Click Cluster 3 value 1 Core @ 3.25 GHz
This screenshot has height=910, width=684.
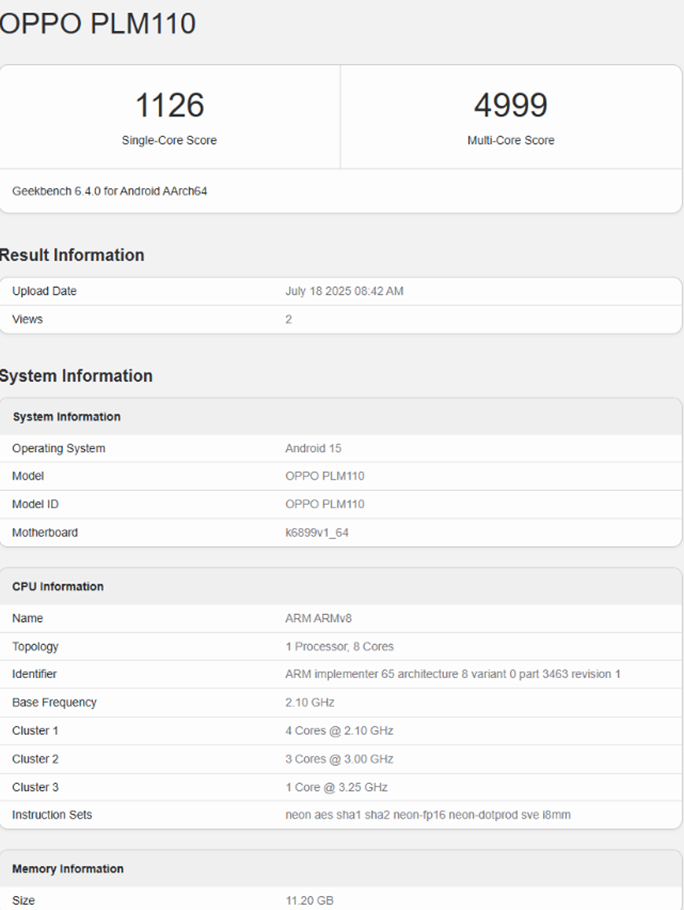click(336, 787)
